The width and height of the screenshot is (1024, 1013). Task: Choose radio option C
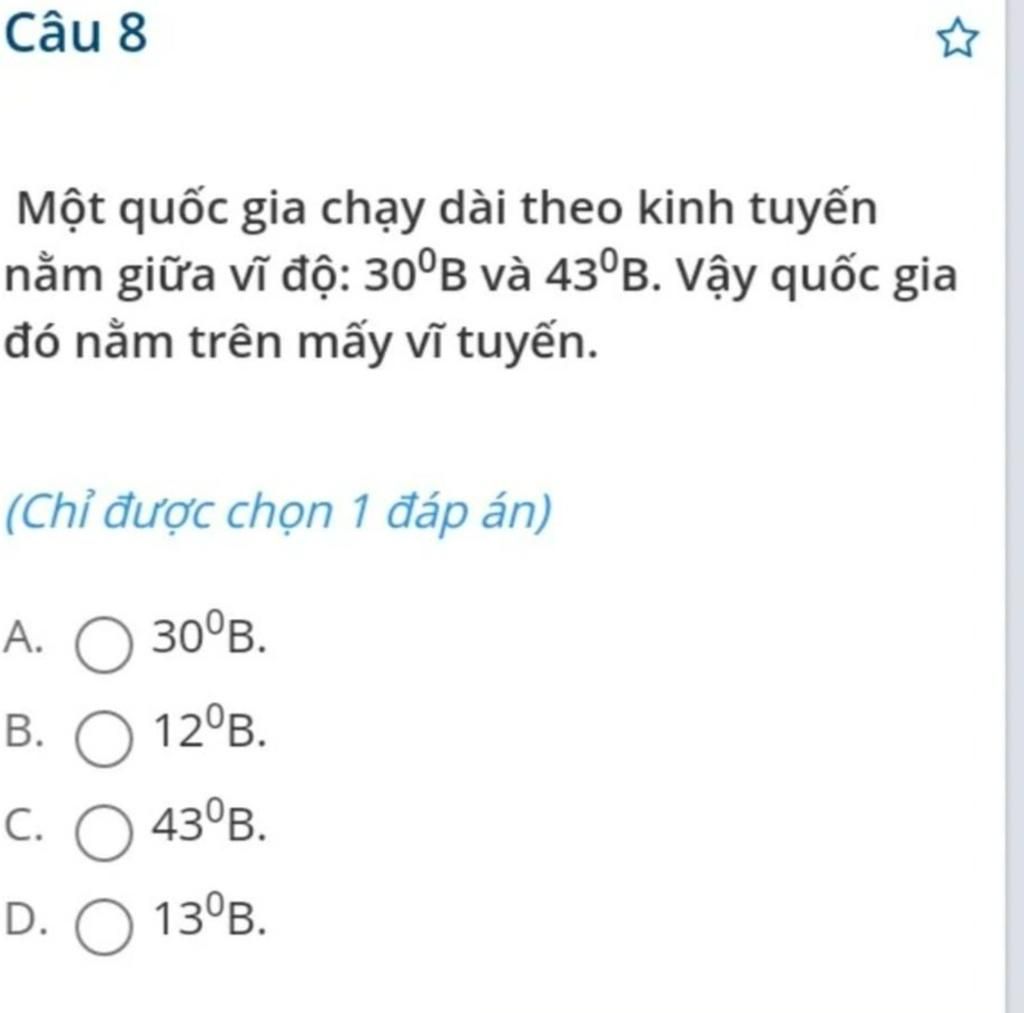(x=104, y=833)
